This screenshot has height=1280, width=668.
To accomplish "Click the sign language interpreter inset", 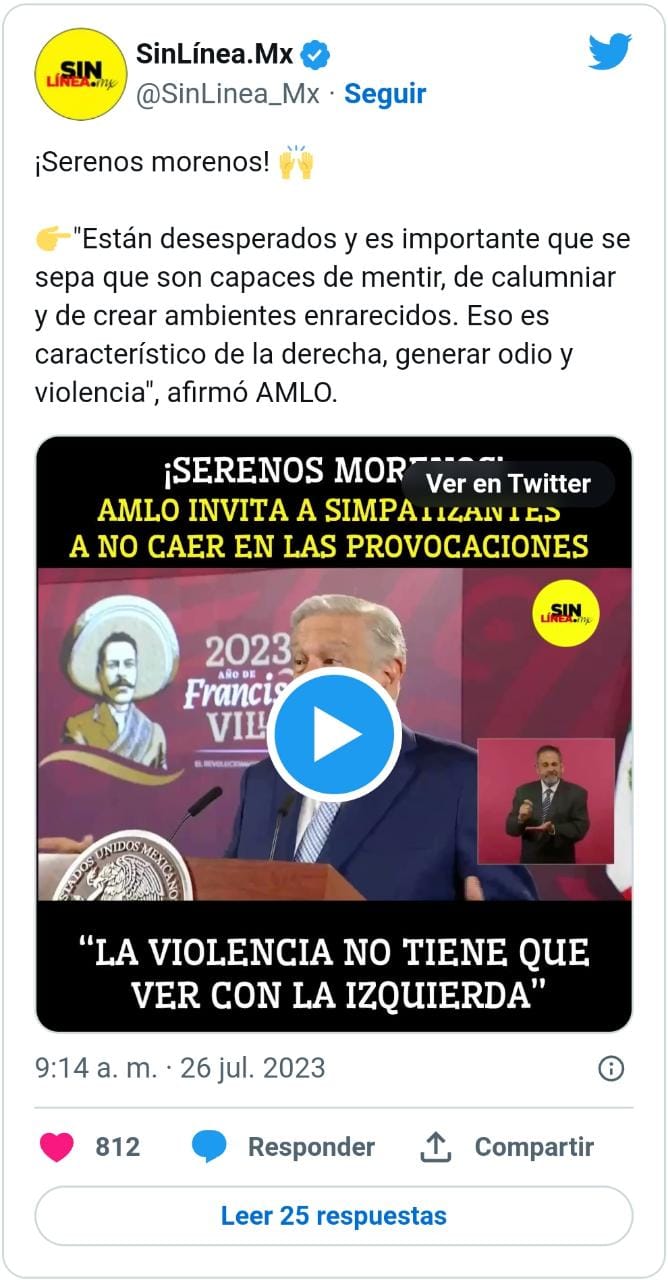I will 546,801.
